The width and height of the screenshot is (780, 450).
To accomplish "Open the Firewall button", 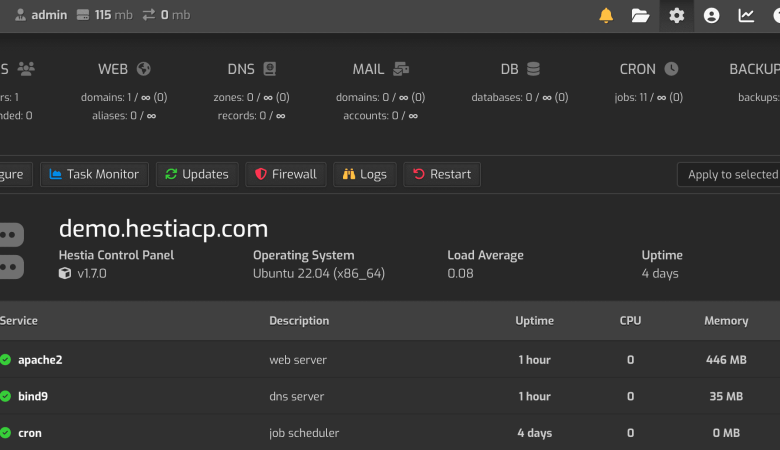I will point(286,175).
